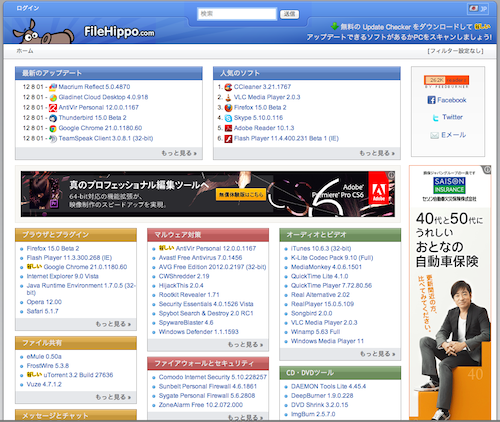The width and height of the screenshot is (500, 422).
Task: Open CCleaner 3.21.1767 link
Action: [262, 87]
